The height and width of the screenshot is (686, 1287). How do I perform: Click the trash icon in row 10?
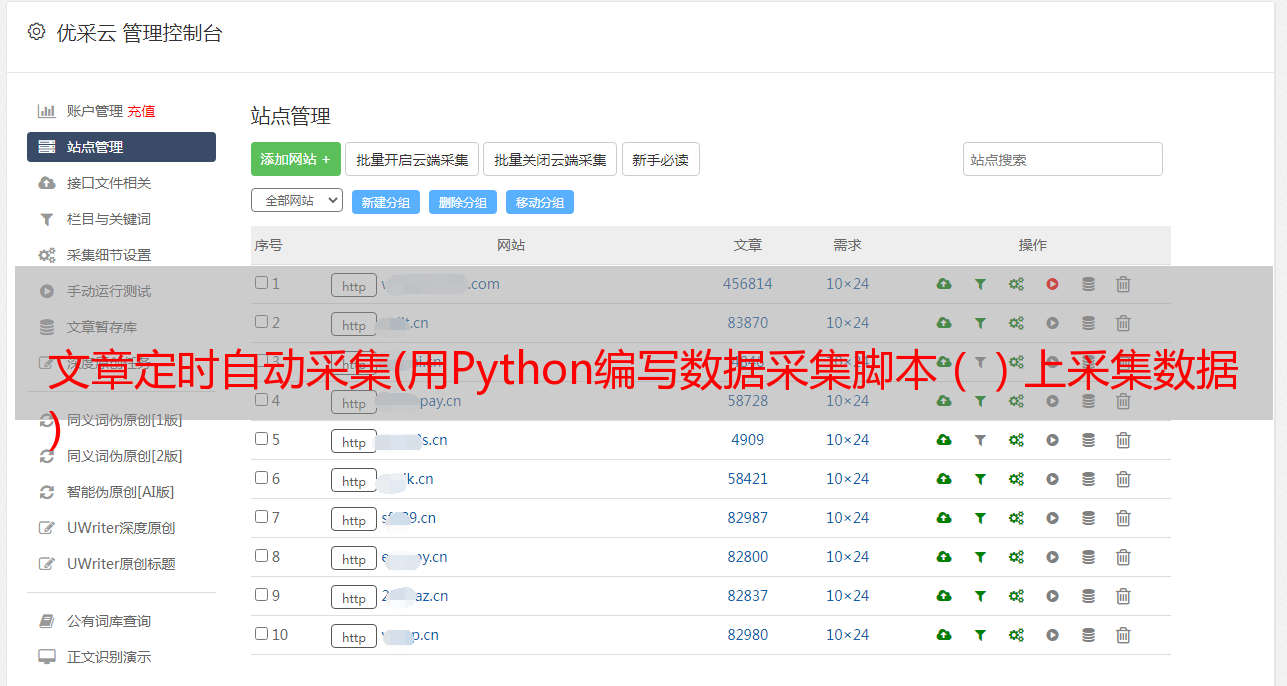pyautogui.click(x=1123, y=635)
